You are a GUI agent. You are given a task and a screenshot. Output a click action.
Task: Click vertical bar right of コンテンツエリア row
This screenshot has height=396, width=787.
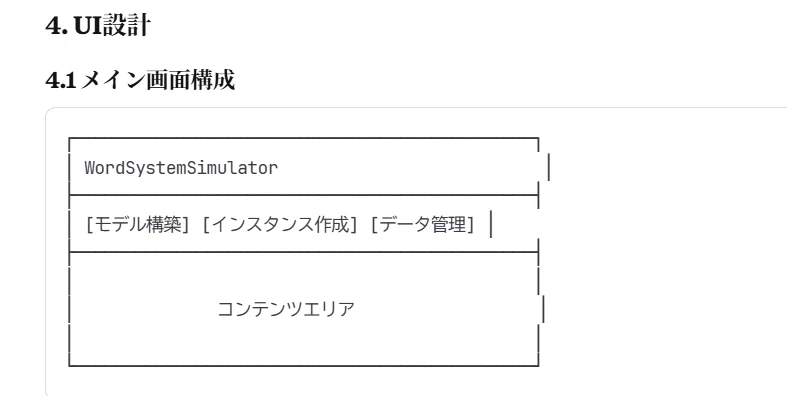[544, 310]
